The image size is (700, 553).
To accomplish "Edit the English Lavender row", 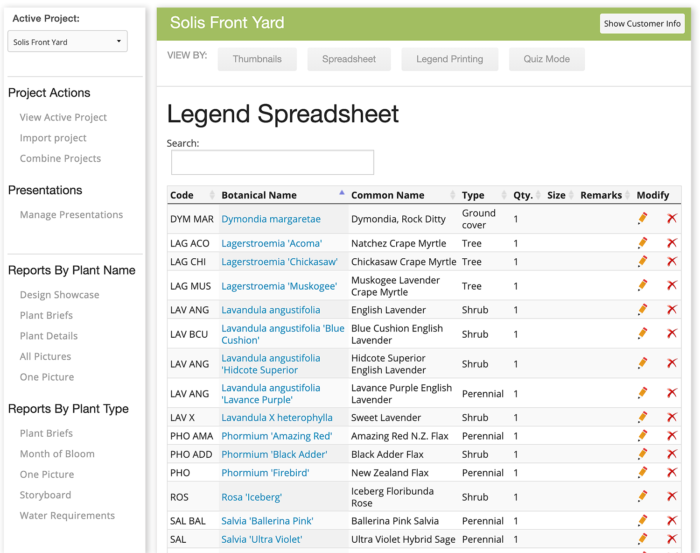I will pyautogui.click(x=642, y=309).
